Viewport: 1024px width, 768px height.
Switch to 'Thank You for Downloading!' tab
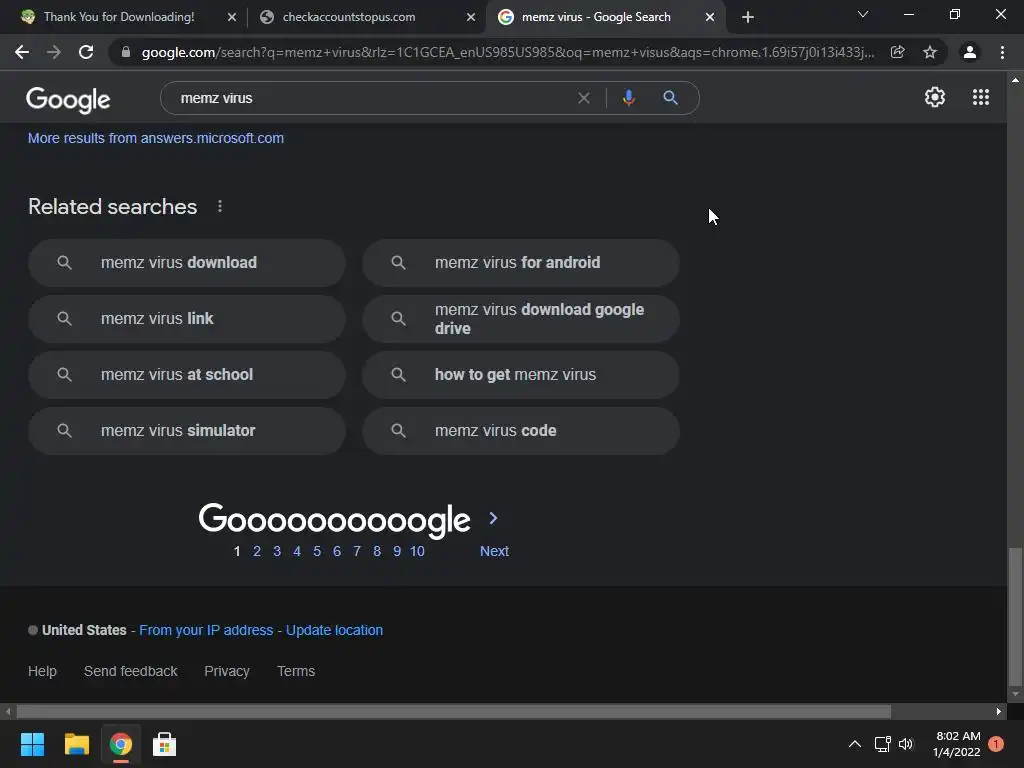[x=119, y=17]
